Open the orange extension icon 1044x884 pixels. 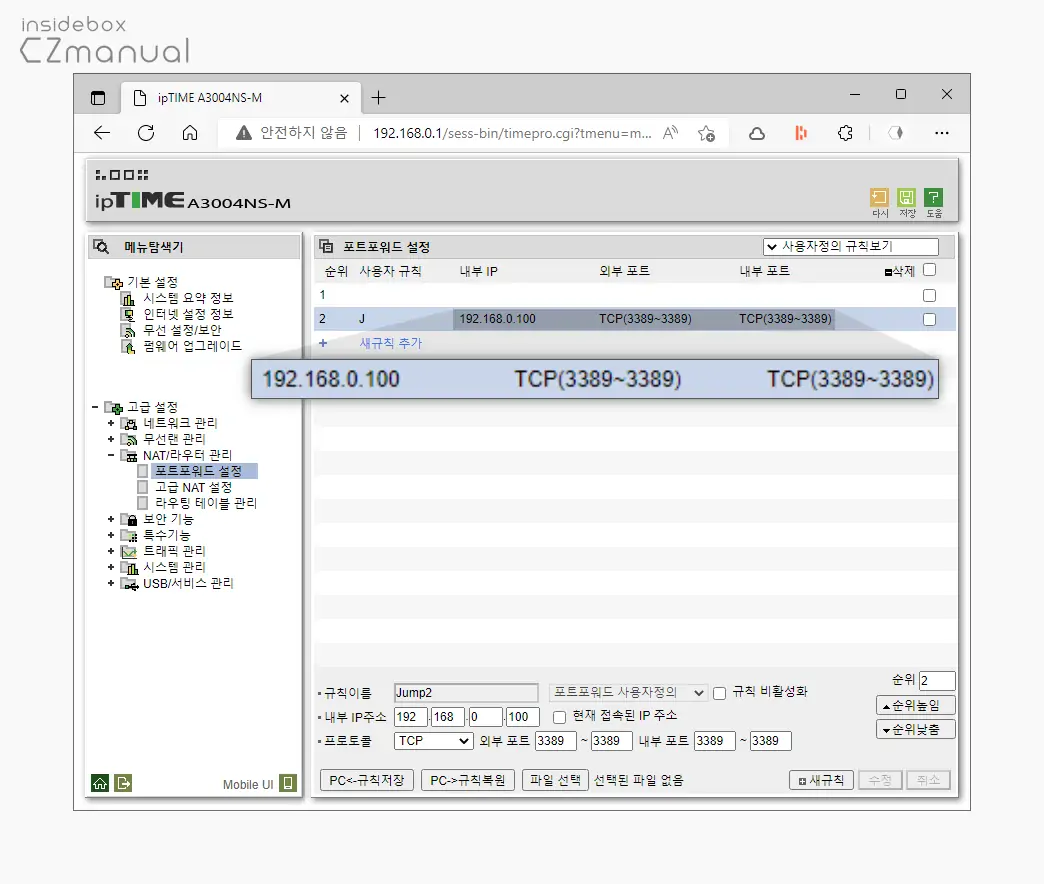[x=801, y=133]
